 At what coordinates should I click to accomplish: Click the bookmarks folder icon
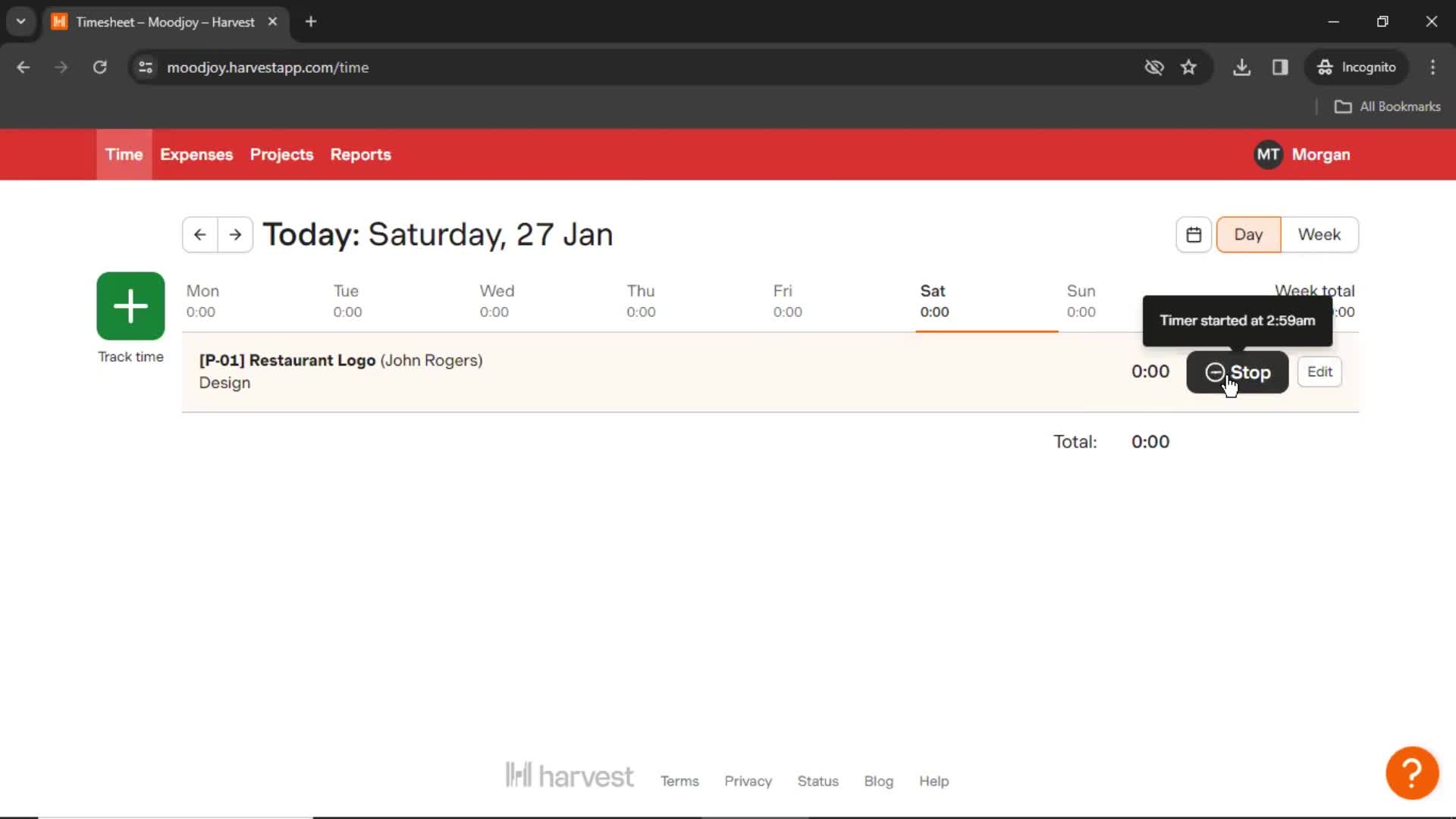1344,107
